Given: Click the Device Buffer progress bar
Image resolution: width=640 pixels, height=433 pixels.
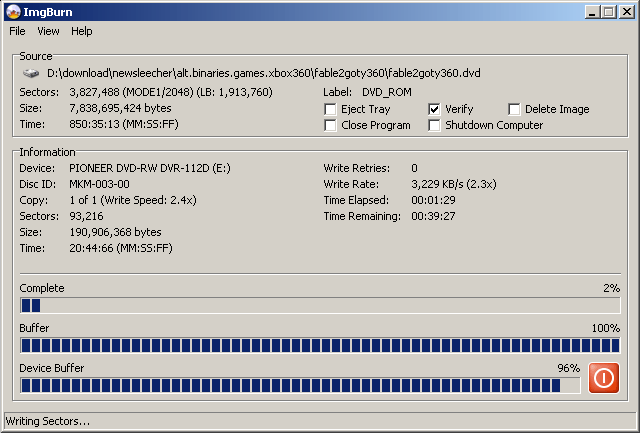Looking at the screenshot, I should pyautogui.click(x=300, y=386).
